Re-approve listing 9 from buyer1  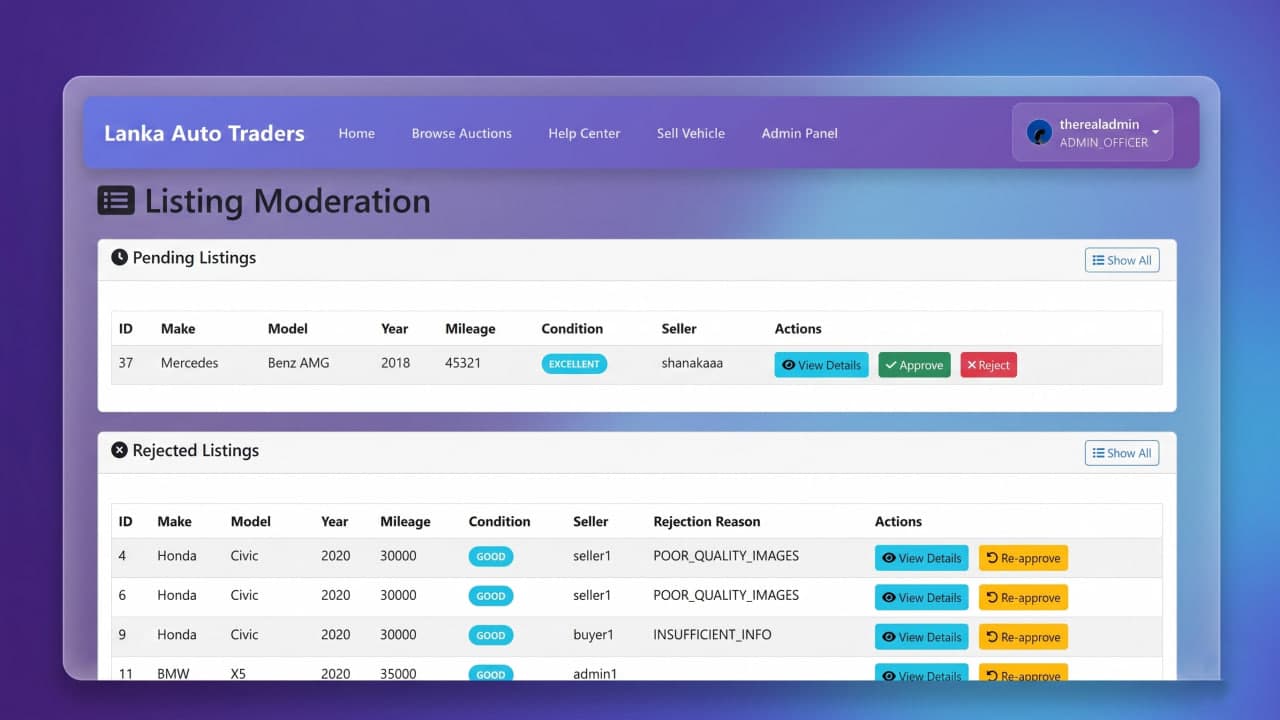[x=1023, y=637]
